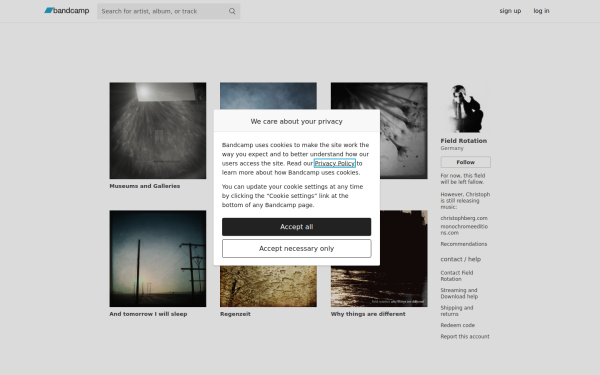Click the Redeem code link
This screenshot has width=600, height=375.
point(457,325)
